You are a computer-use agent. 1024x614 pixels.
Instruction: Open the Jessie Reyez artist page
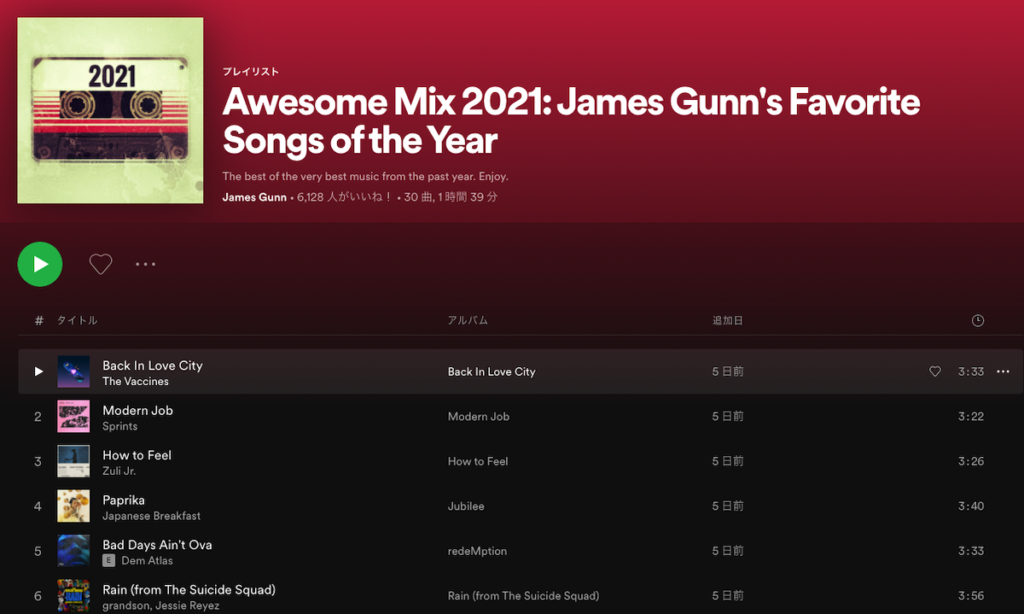tap(187, 606)
